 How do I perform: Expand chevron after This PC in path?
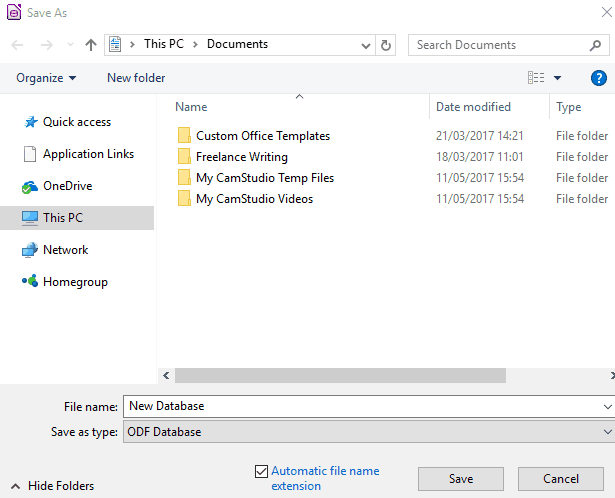(195, 44)
